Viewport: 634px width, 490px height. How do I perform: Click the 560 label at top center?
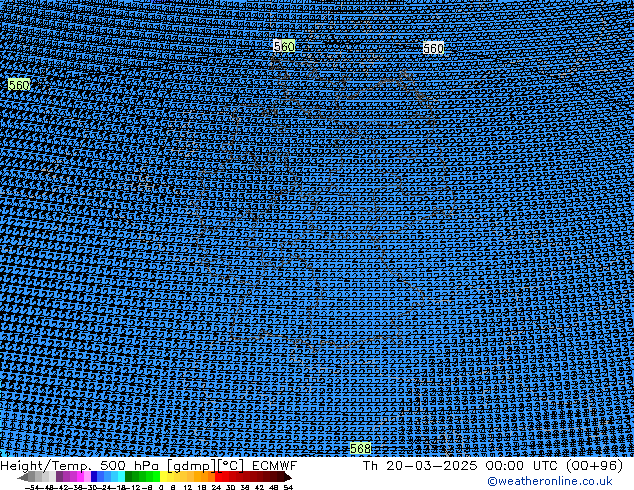(x=284, y=46)
